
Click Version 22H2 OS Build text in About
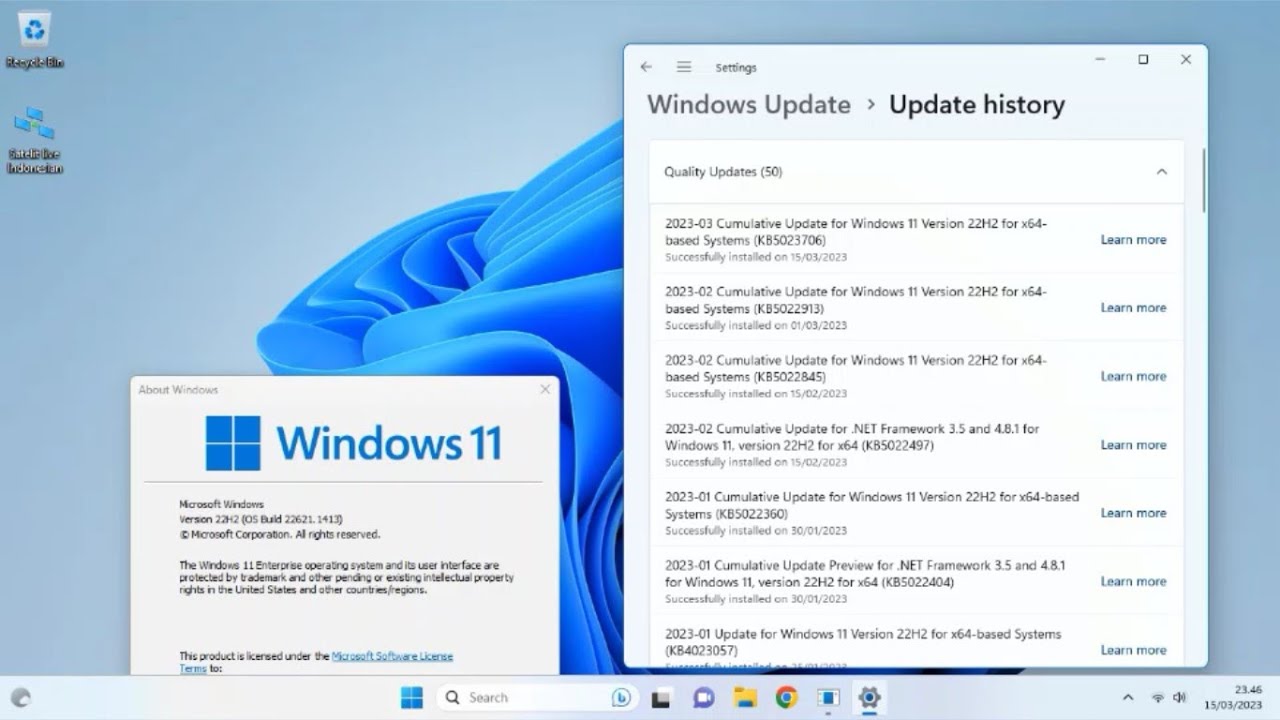(261, 520)
